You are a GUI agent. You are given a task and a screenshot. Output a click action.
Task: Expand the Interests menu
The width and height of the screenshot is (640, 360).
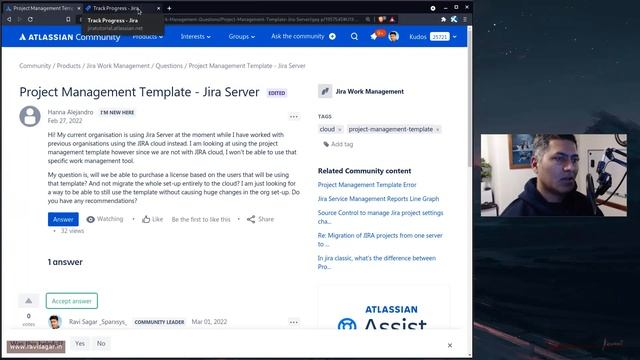click(196, 36)
